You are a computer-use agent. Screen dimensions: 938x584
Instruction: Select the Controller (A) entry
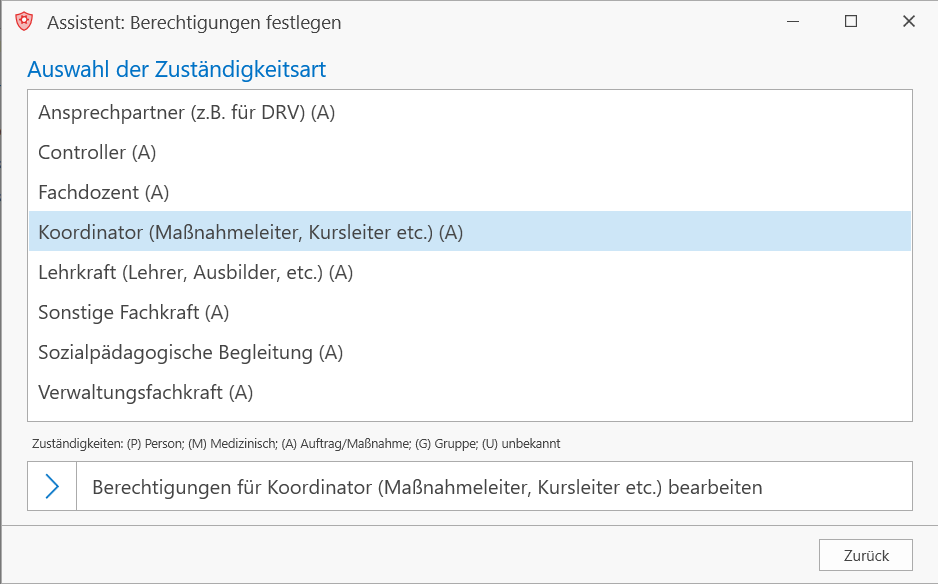point(470,152)
